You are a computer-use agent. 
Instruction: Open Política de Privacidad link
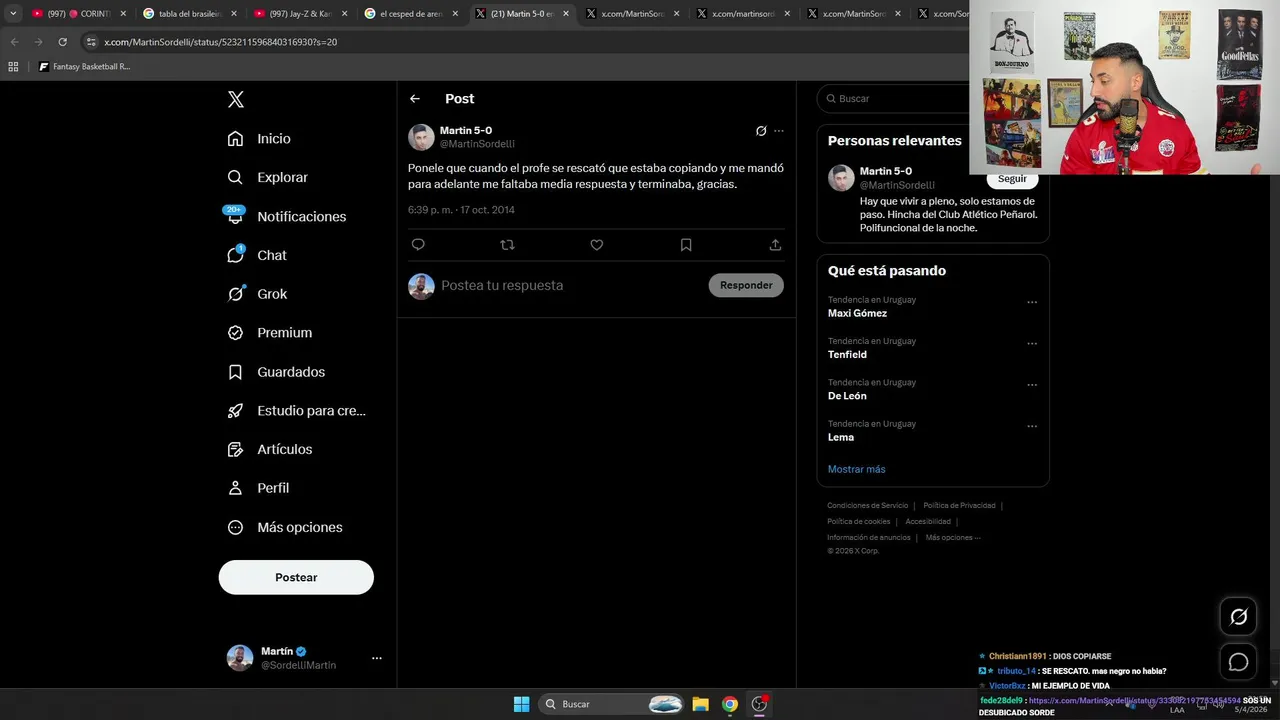[959, 506]
